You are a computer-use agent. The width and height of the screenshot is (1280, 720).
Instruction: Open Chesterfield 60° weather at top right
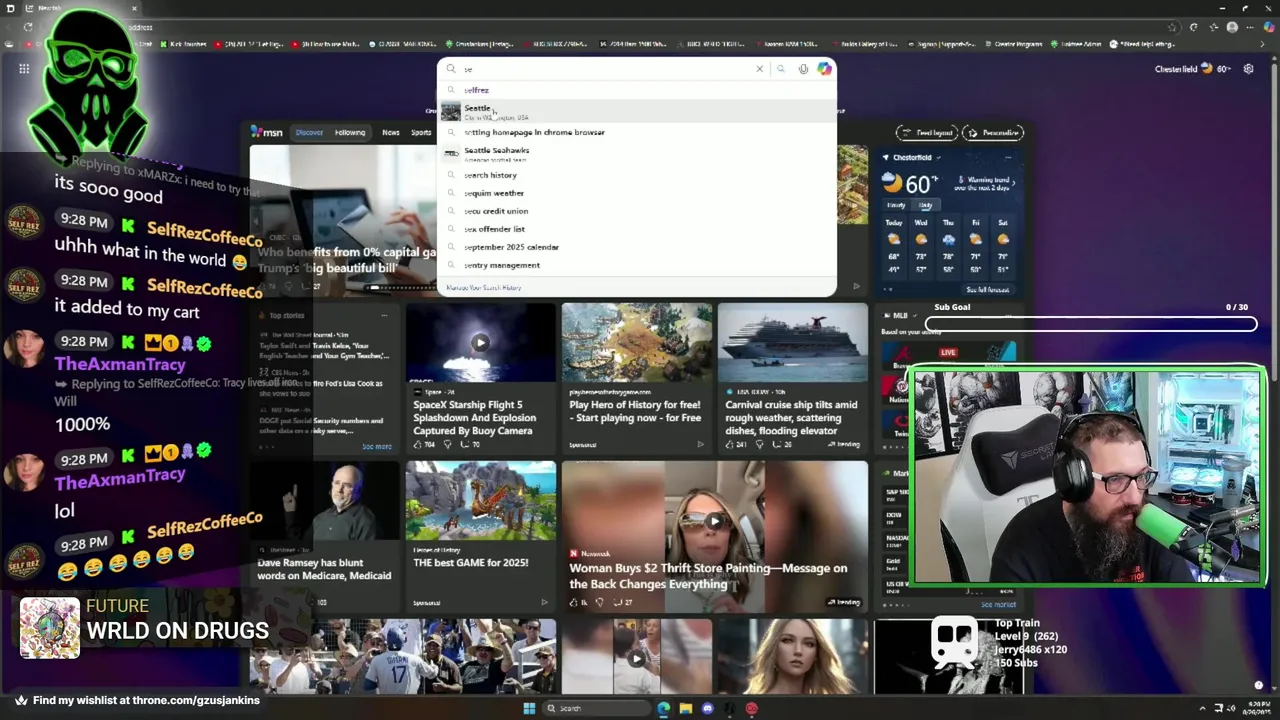pyautogui.click(x=1192, y=69)
